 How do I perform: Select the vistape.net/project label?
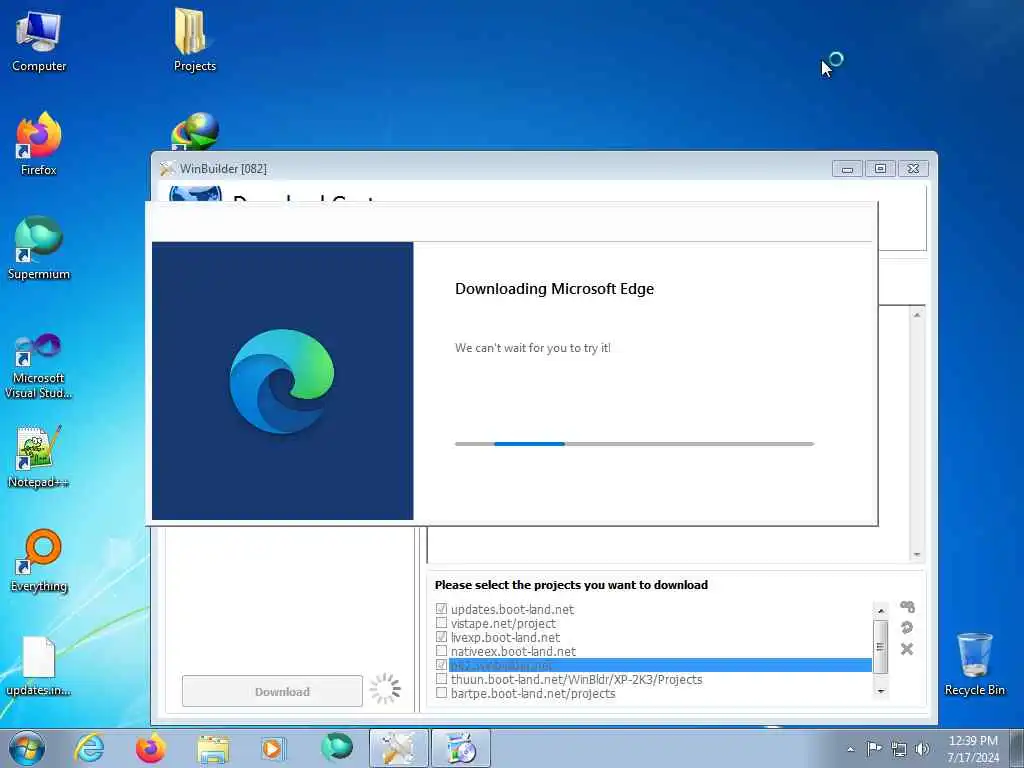click(x=503, y=624)
